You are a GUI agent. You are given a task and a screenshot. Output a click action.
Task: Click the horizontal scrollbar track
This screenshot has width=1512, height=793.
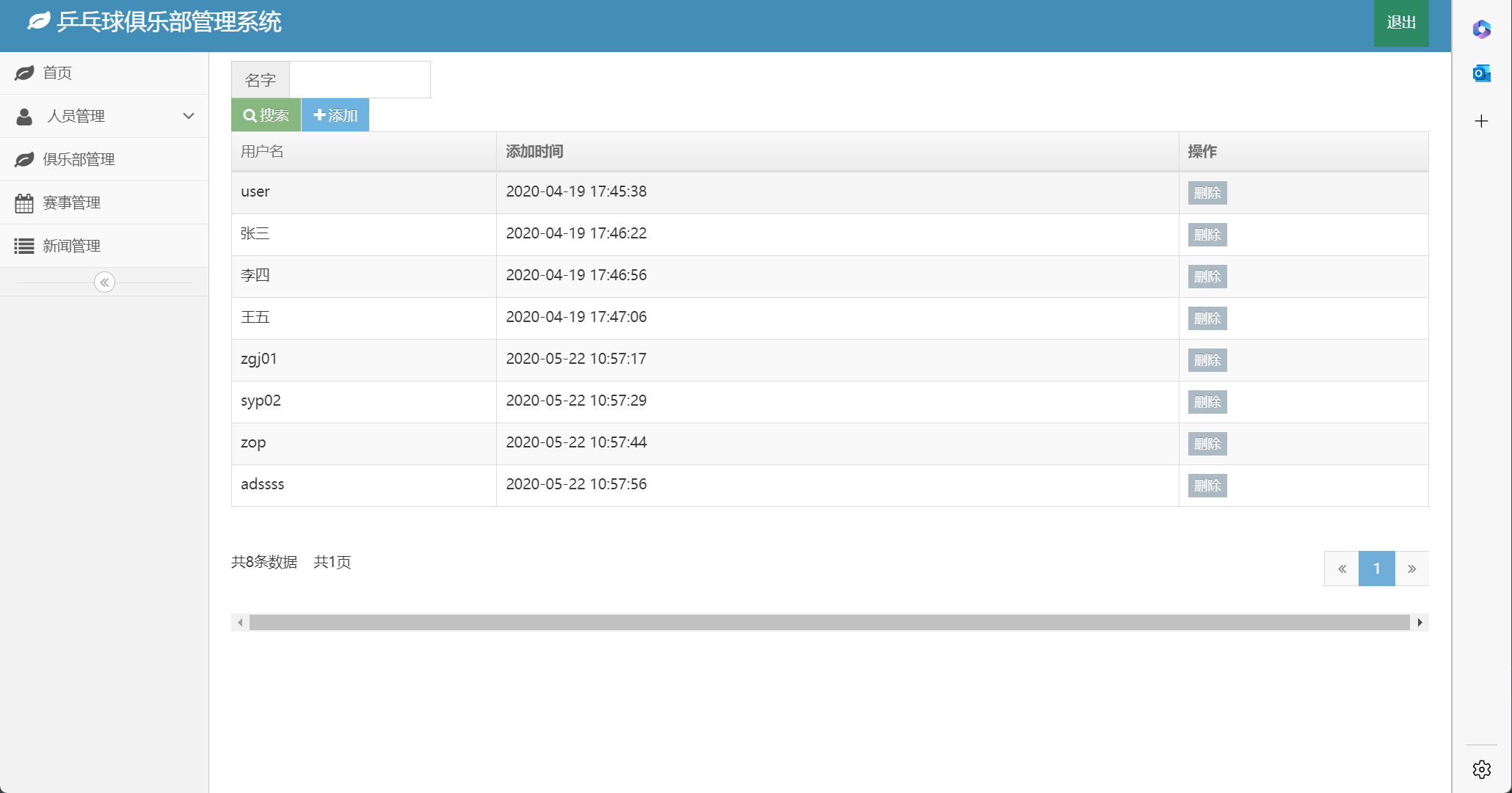829,623
